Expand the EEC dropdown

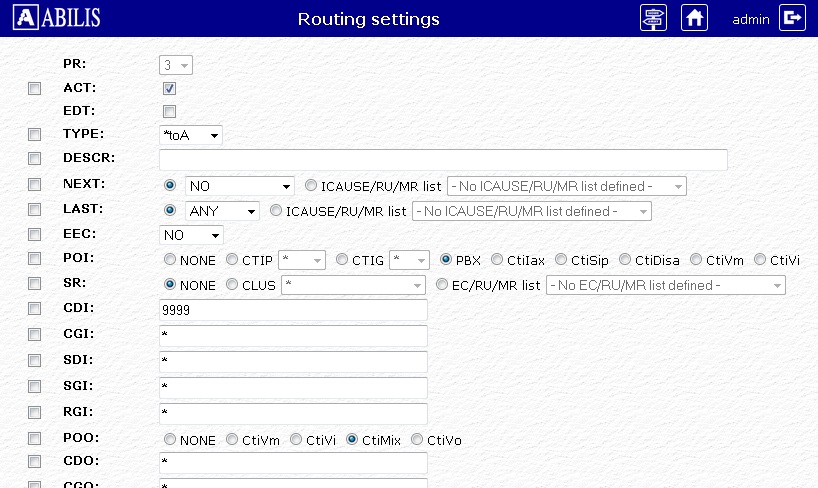(191, 236)
